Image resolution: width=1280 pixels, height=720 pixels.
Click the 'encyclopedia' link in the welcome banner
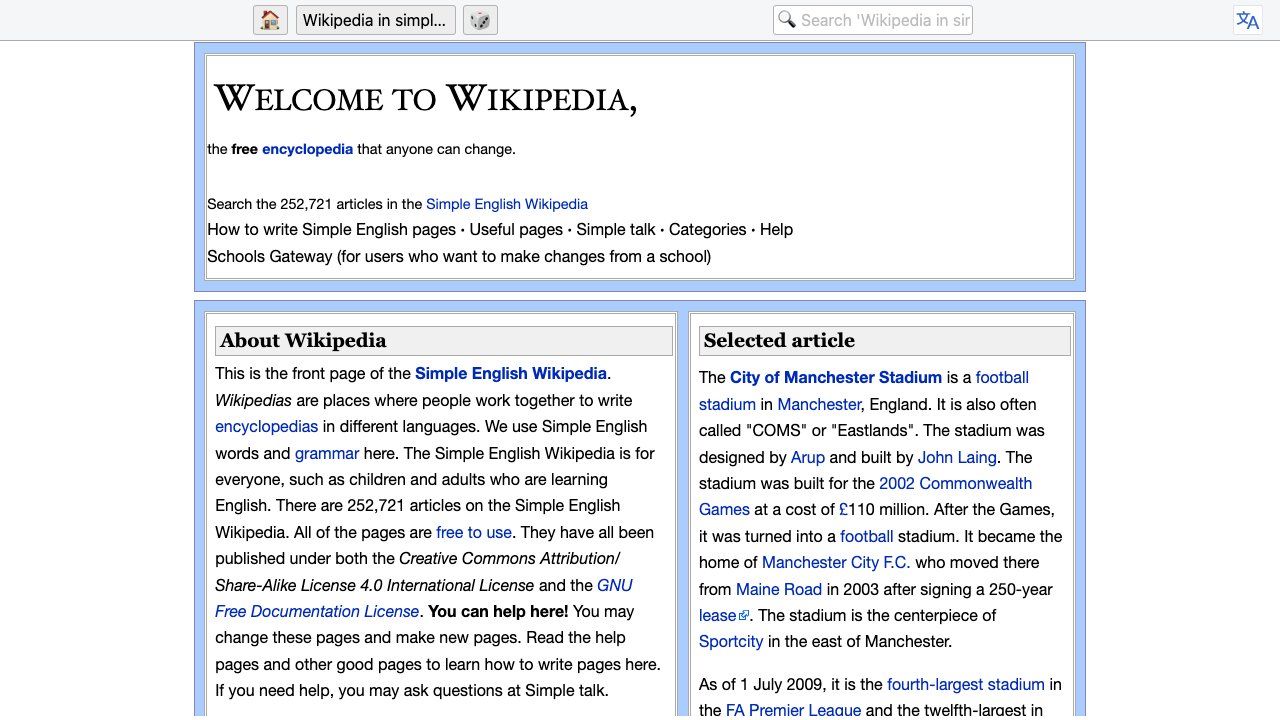(x=307, y=149)
